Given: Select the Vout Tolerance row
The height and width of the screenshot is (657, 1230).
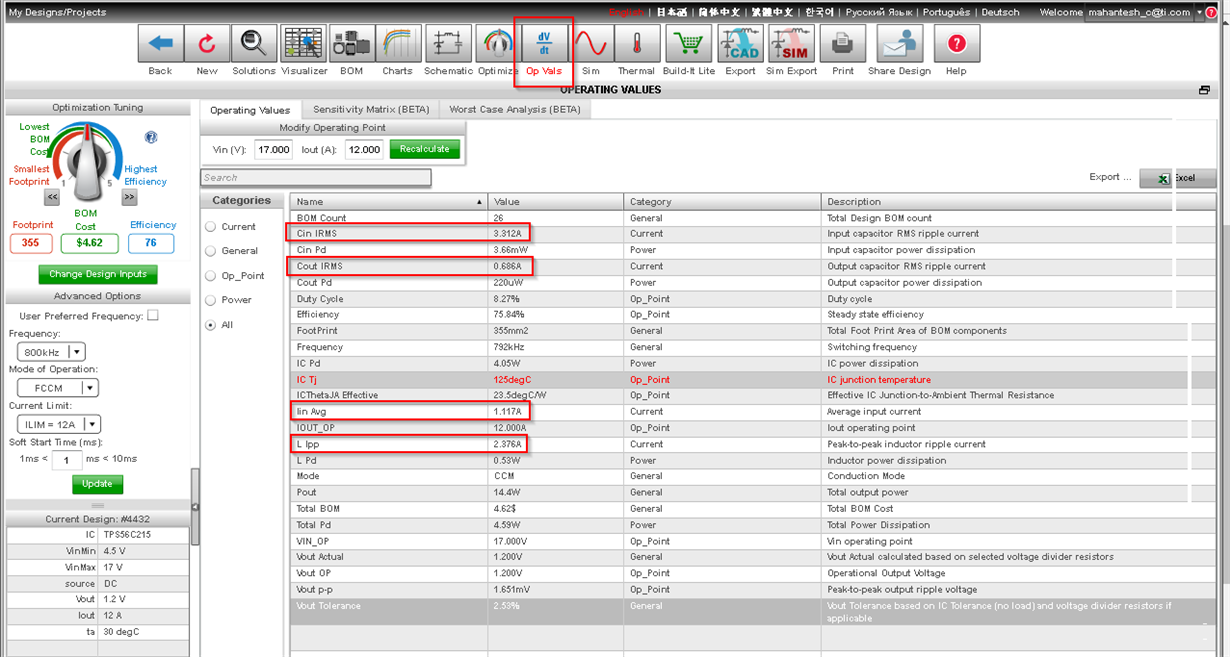Looking at the screenshot, I should (x=753, y=612).
